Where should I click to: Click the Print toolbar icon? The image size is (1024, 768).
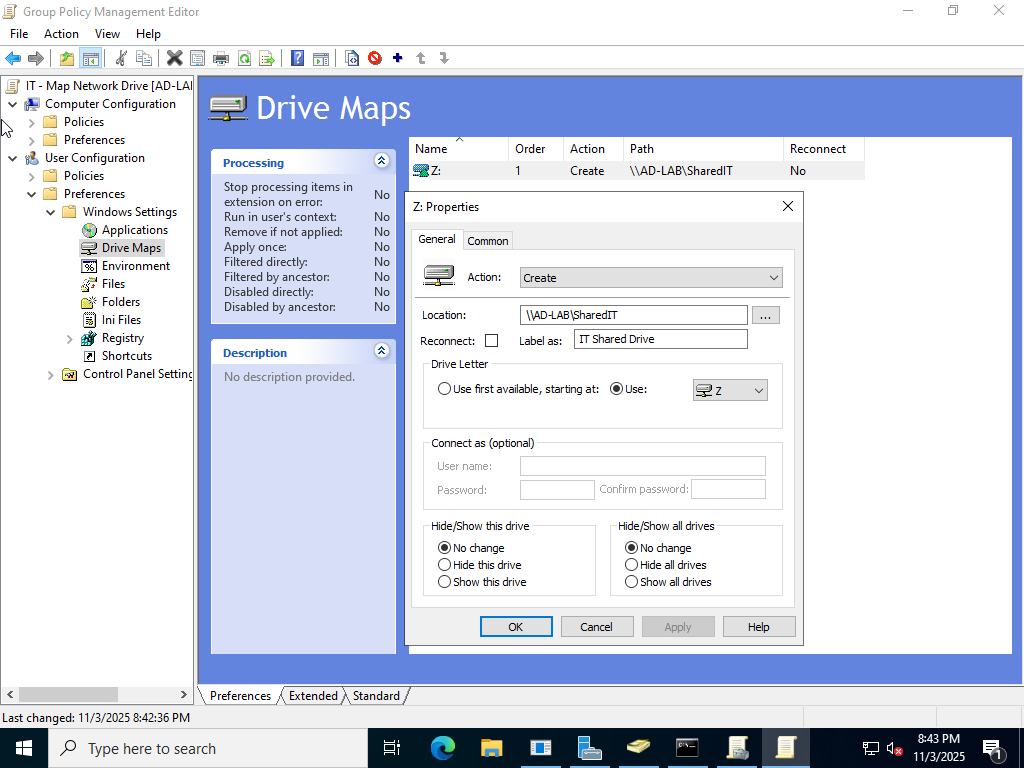pyautogui.click(x=221, y=58)
